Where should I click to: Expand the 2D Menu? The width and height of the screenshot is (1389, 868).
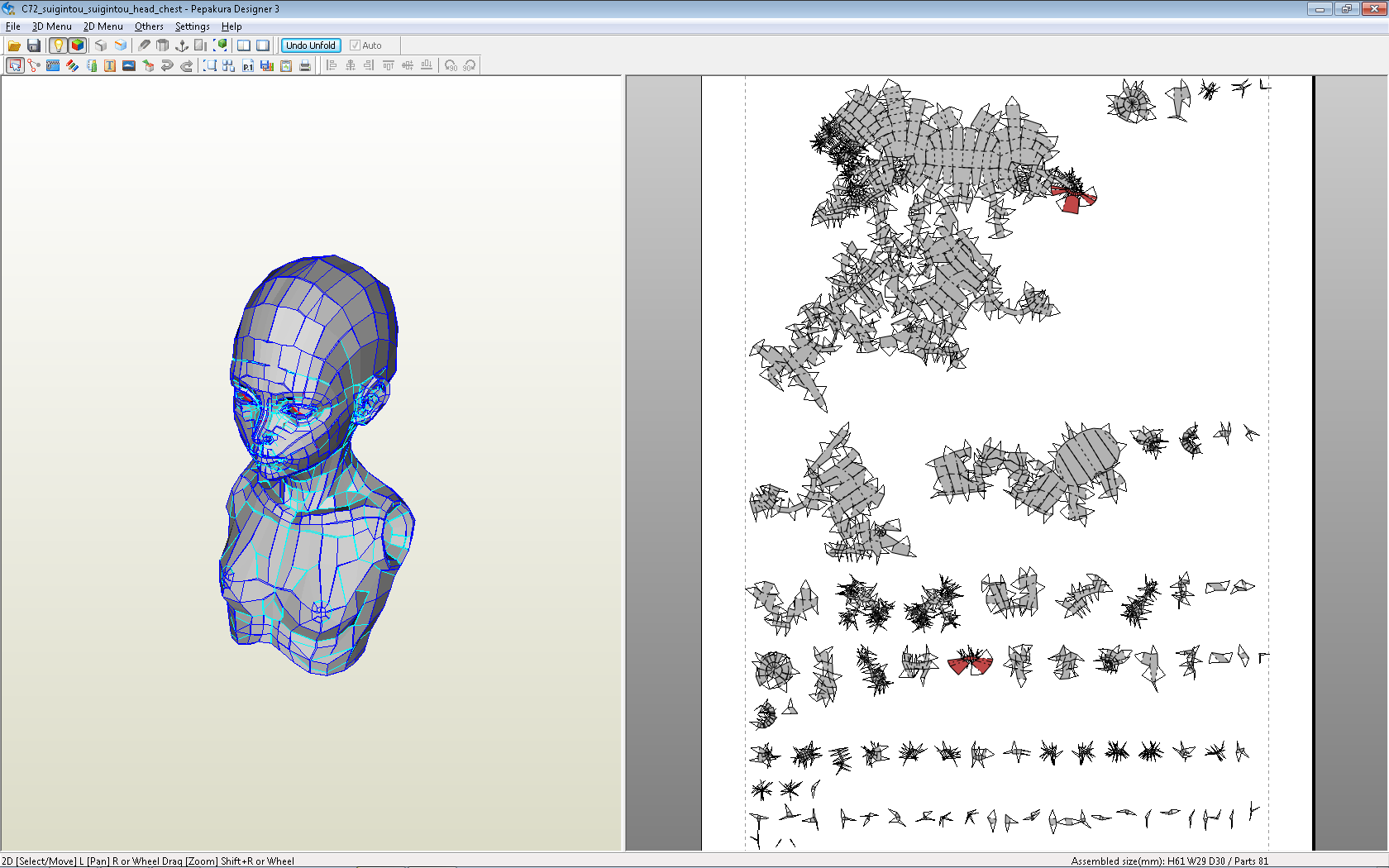point(103,26)
